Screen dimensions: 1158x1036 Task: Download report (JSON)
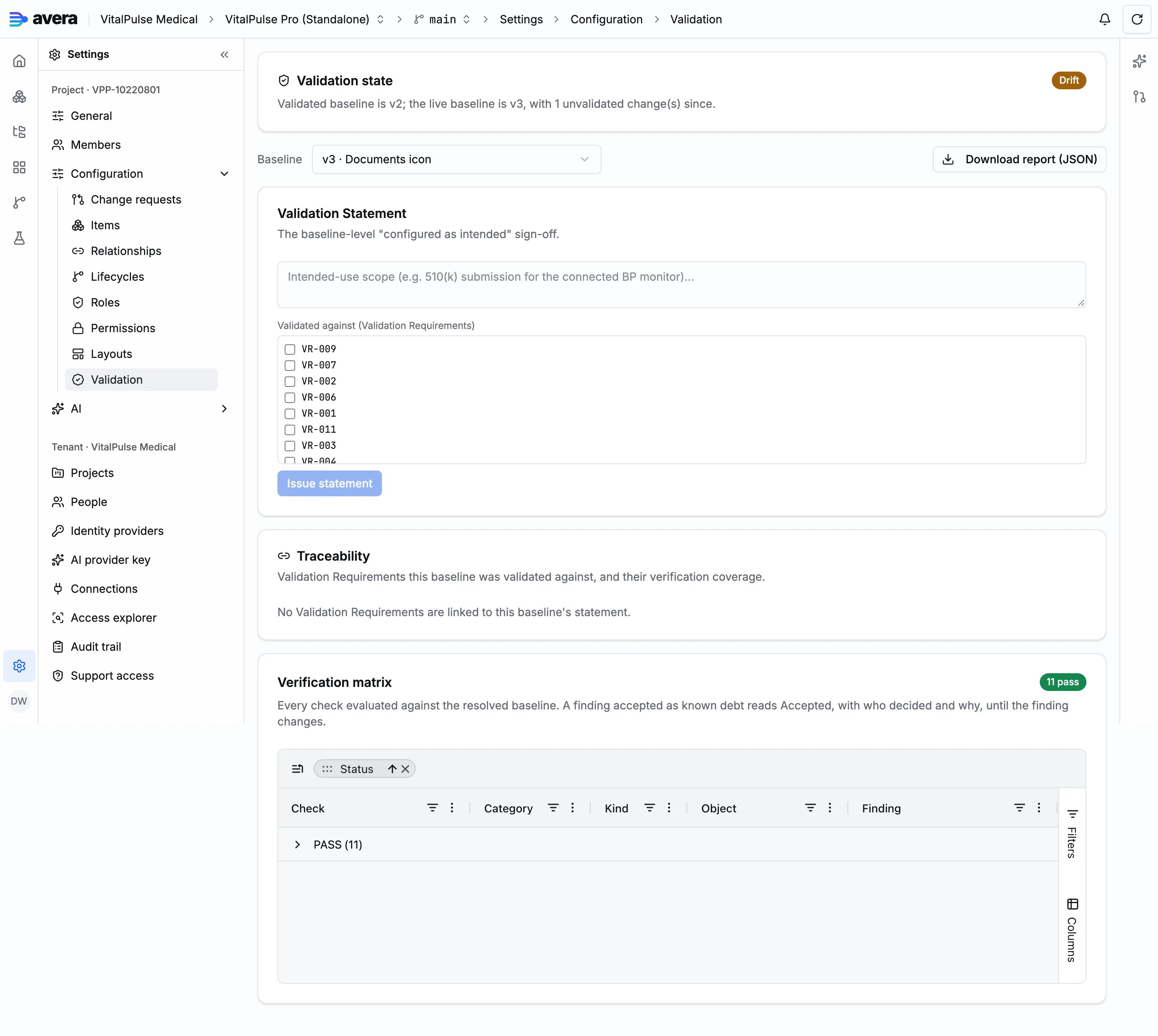tap(1019, 159)
